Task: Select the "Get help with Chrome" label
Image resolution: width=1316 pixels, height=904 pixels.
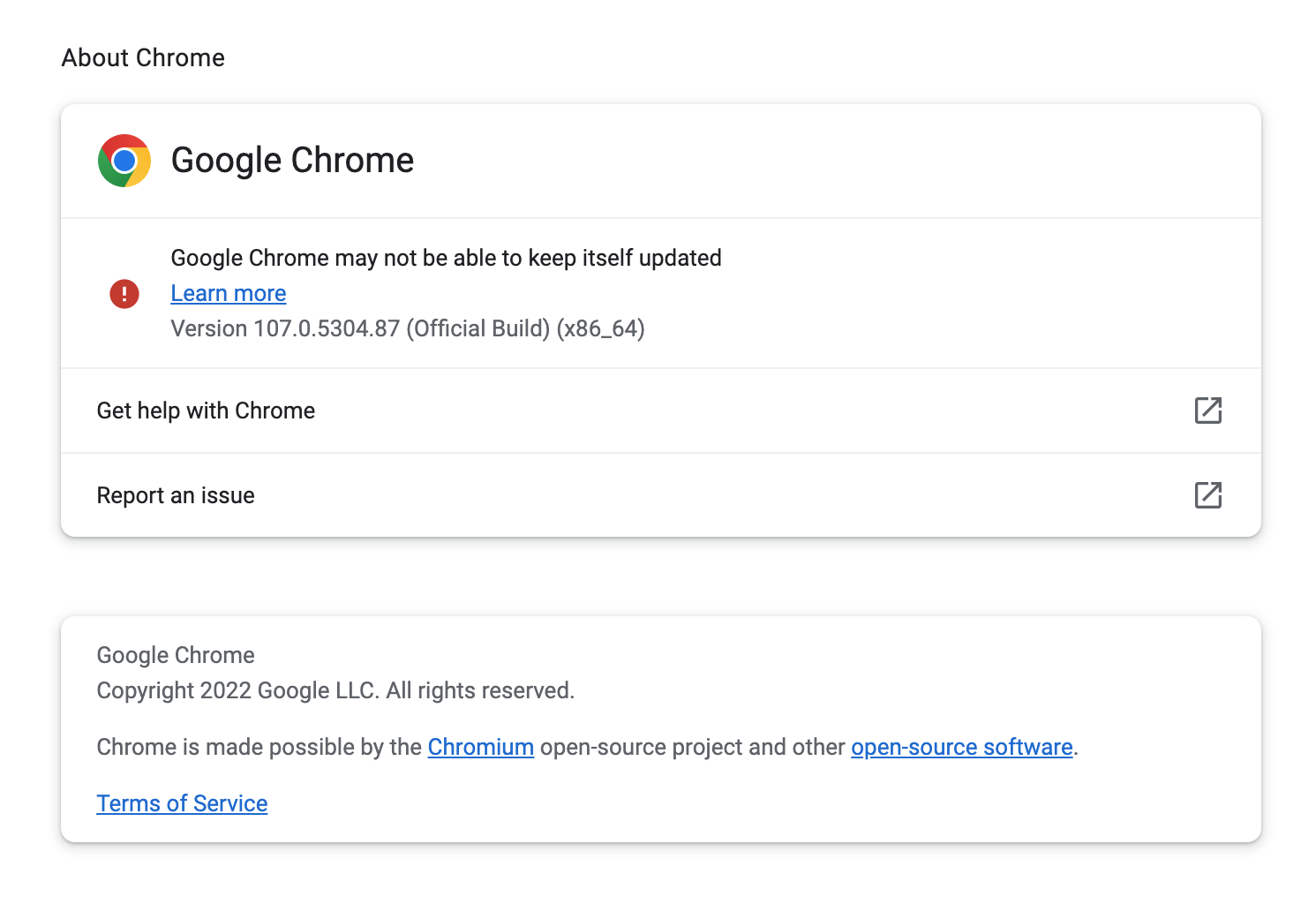Action: (x=206, y=411)
